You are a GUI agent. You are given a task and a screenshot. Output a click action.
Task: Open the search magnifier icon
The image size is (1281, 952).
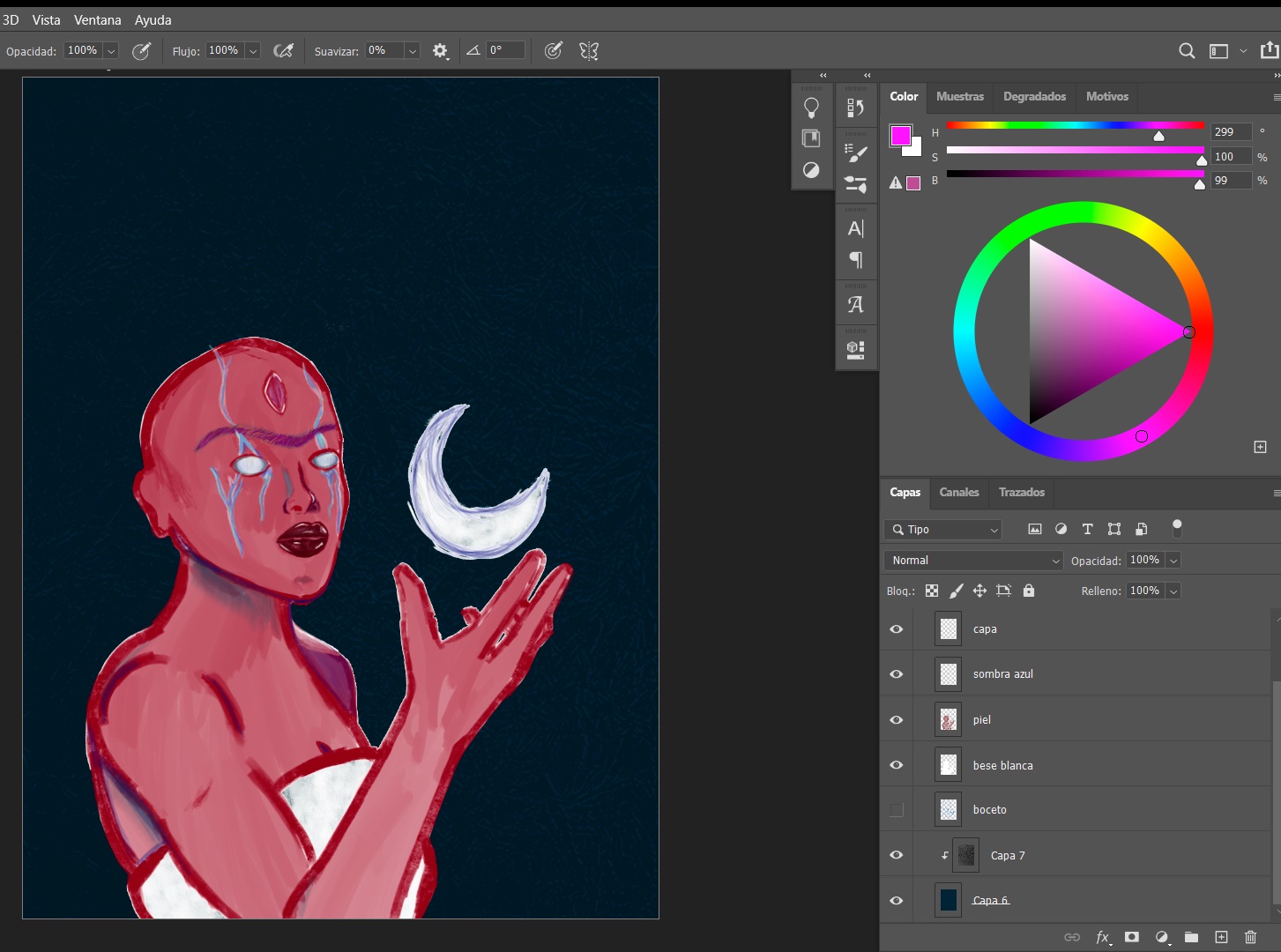(x=1187, y=51)
